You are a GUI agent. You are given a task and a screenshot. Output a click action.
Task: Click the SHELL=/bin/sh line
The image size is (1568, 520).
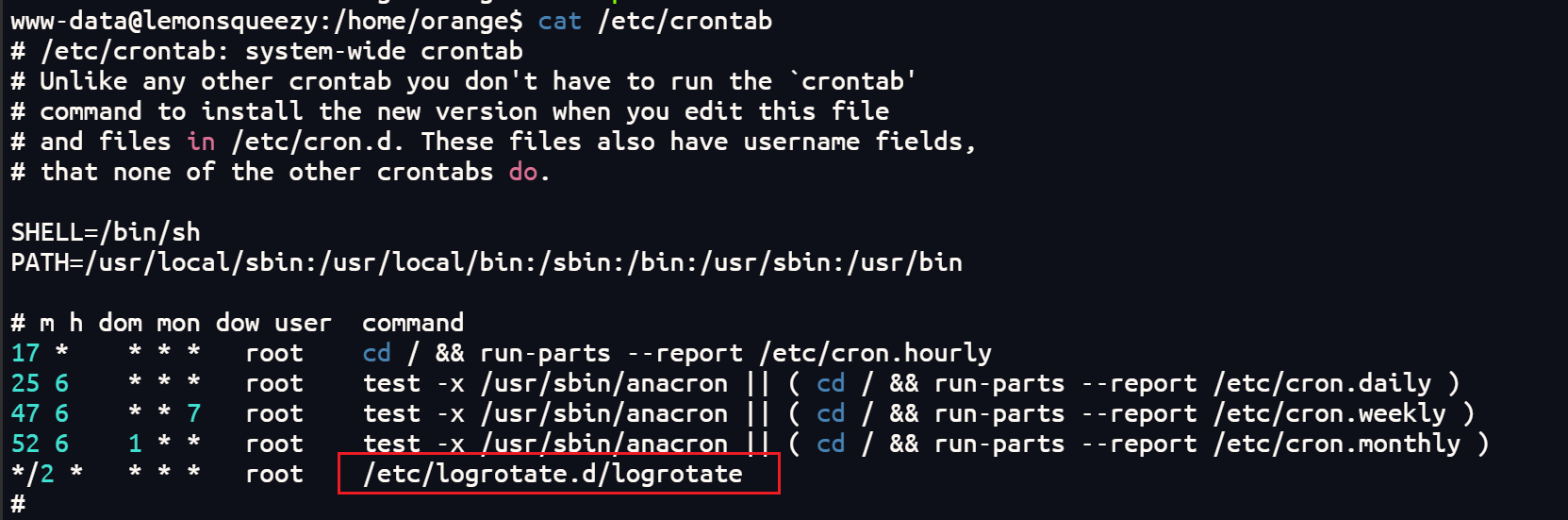click(106, 232)
